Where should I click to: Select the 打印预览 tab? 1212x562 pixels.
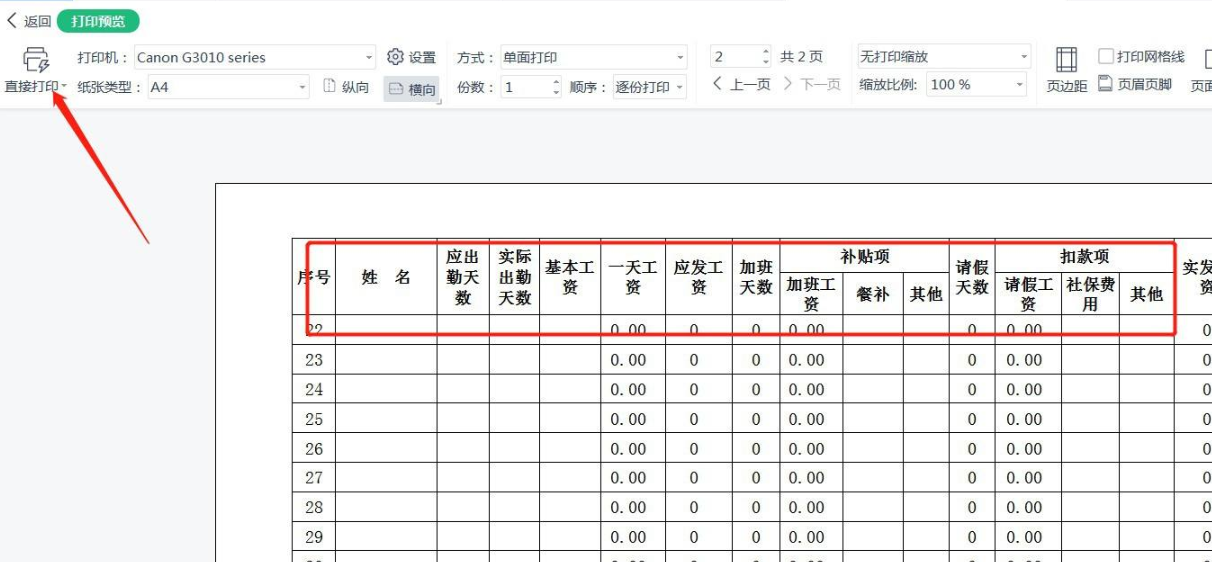[98, 21]
